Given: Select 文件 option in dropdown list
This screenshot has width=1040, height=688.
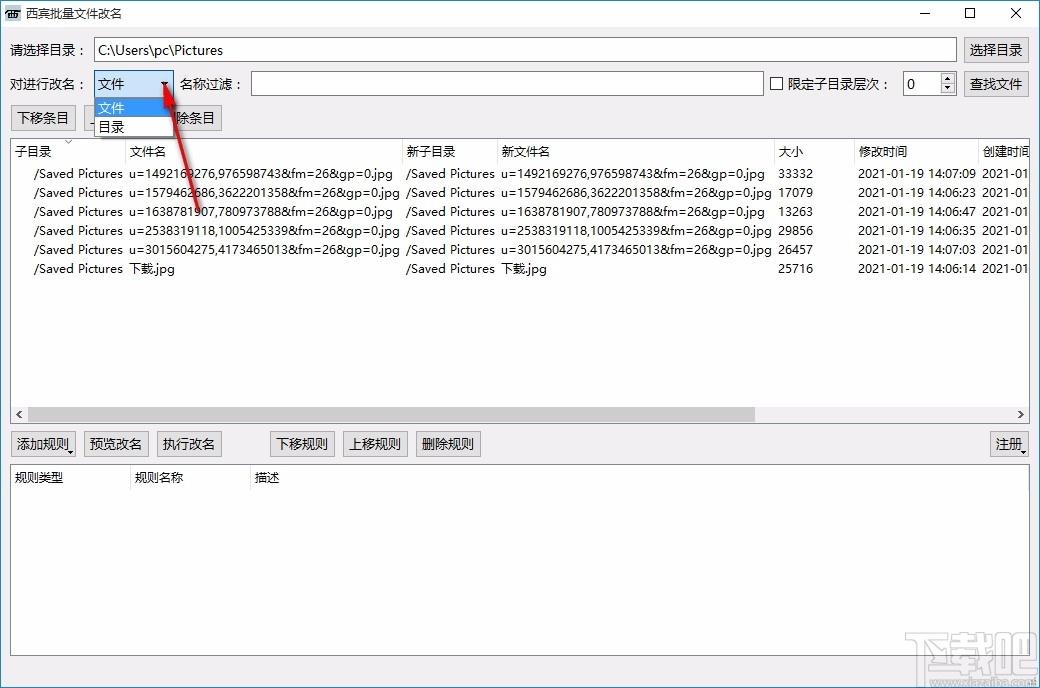Looking at the screenshot, I should (112, 108).
